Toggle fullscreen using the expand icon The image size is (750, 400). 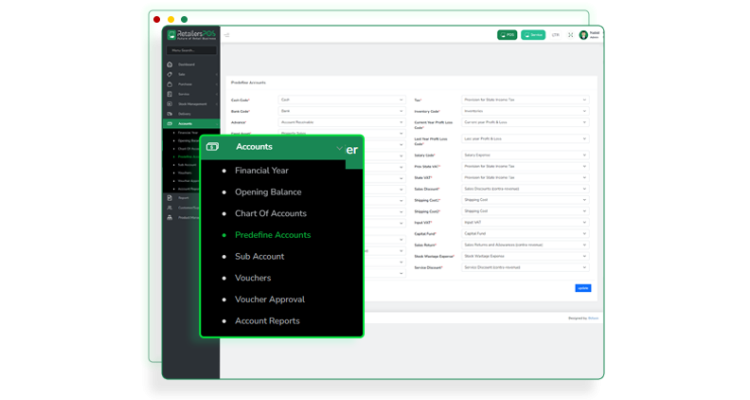tap(571, 35)
